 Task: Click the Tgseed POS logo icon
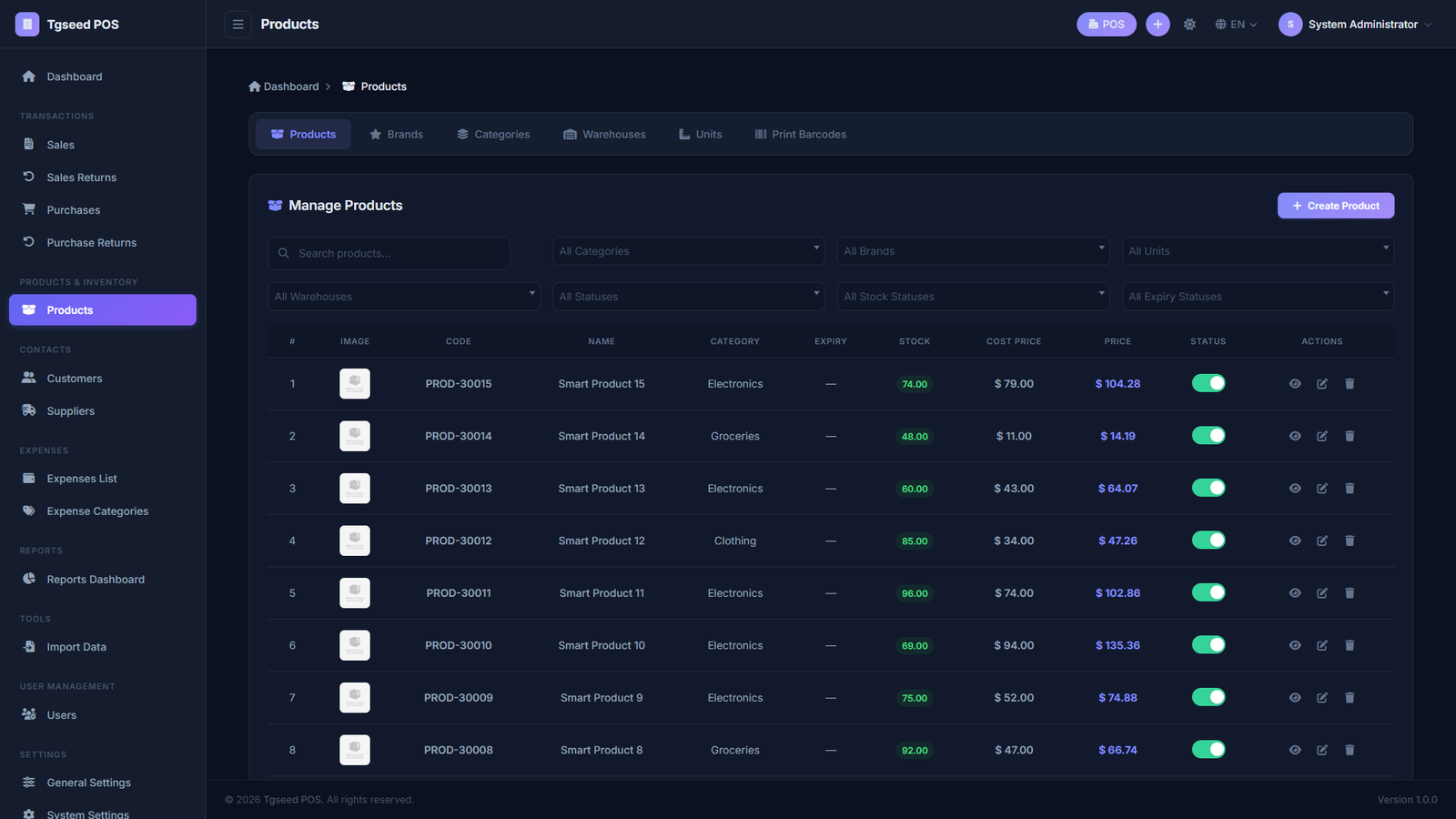(27, 25)
